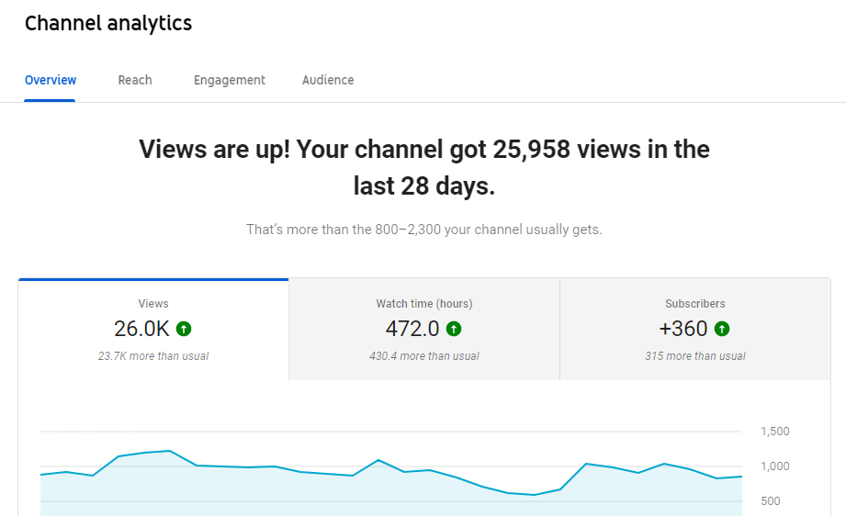Switch to the Overview tab
This screenshot has height=516, width=846.
pos(50,80)
